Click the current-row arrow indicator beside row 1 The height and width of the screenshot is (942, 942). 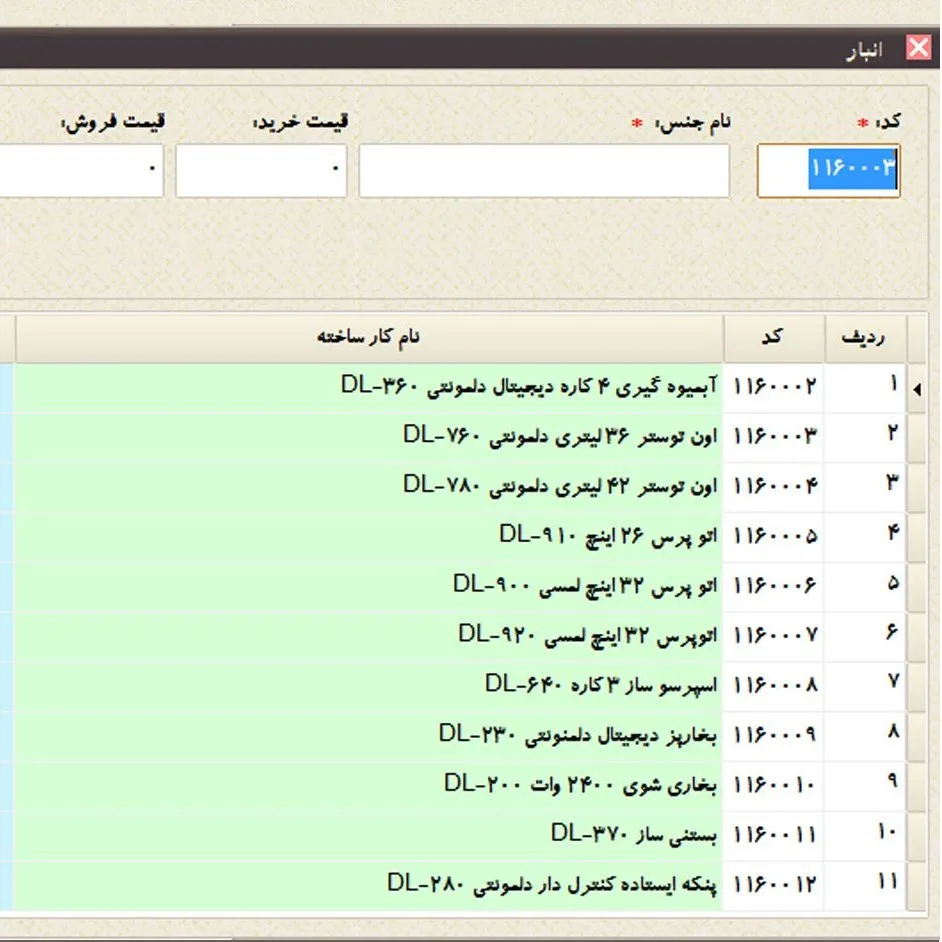tap(916, 388)
